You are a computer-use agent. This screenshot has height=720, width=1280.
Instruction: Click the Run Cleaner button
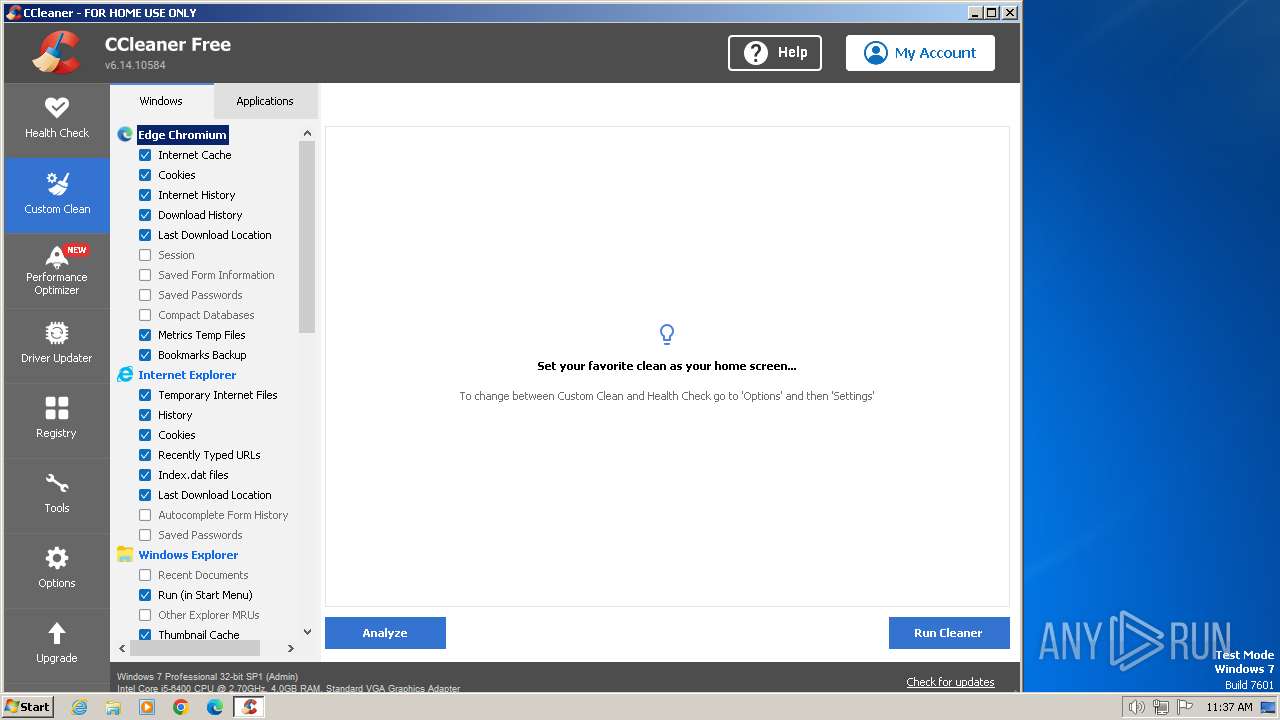tap(948, 633)
